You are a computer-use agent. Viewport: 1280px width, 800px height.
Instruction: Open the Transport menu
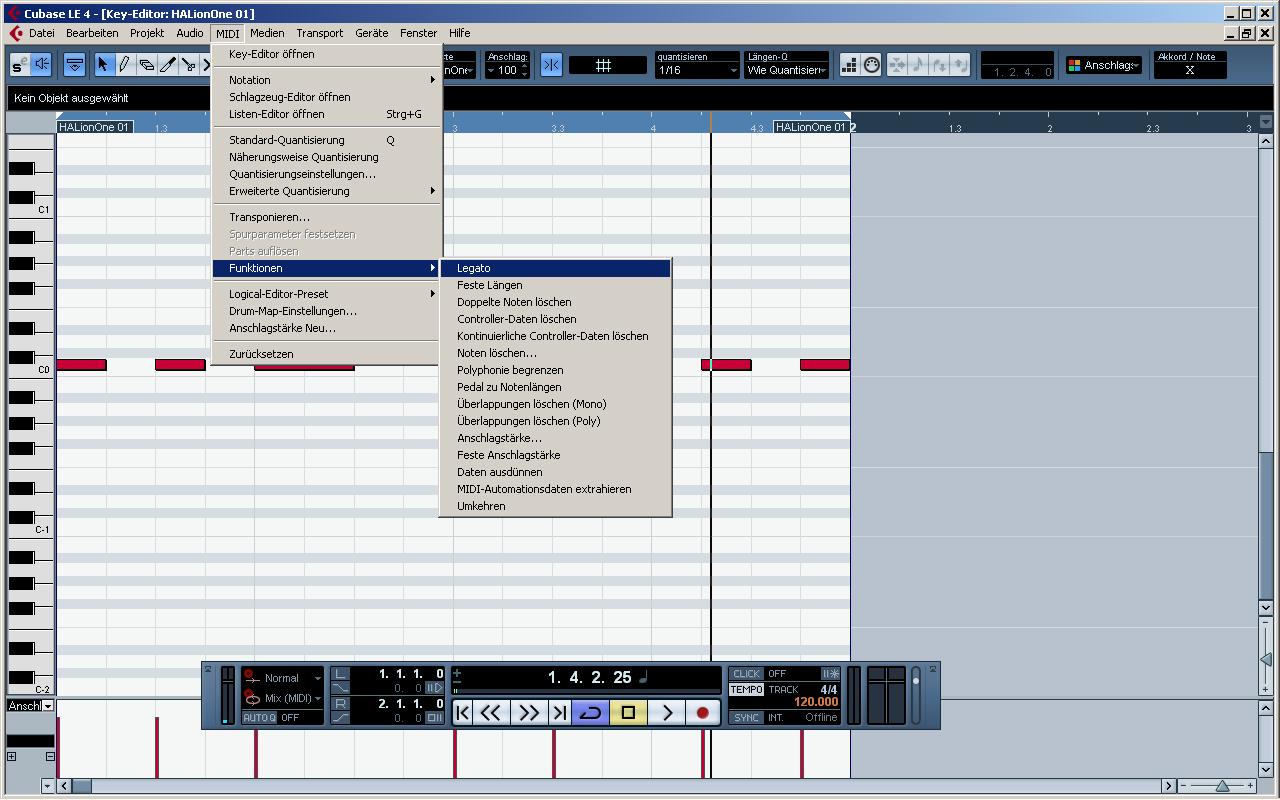tap(320, 33)
